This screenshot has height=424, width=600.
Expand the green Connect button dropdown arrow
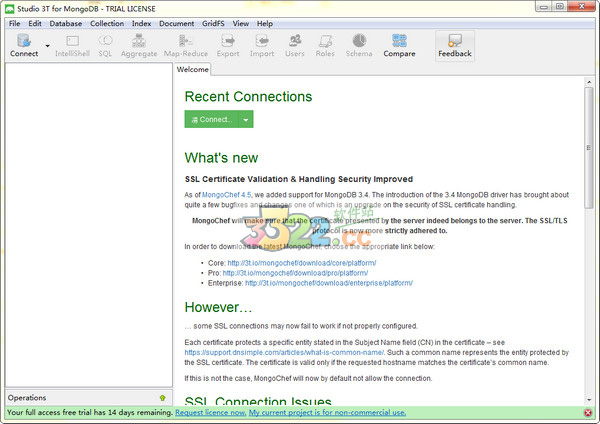pos(245,119)
